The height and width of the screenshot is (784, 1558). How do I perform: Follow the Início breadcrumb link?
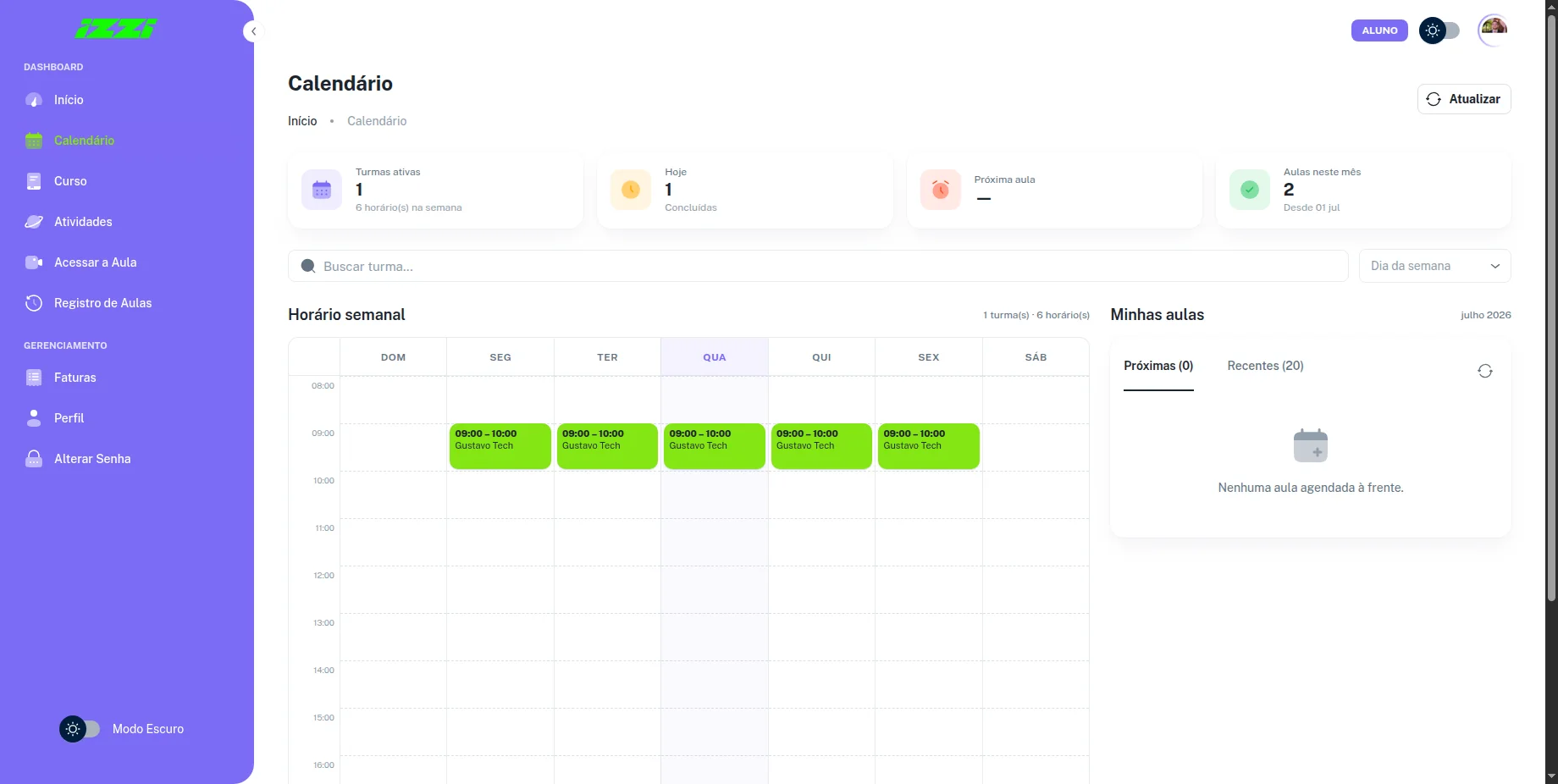point(302,121)
